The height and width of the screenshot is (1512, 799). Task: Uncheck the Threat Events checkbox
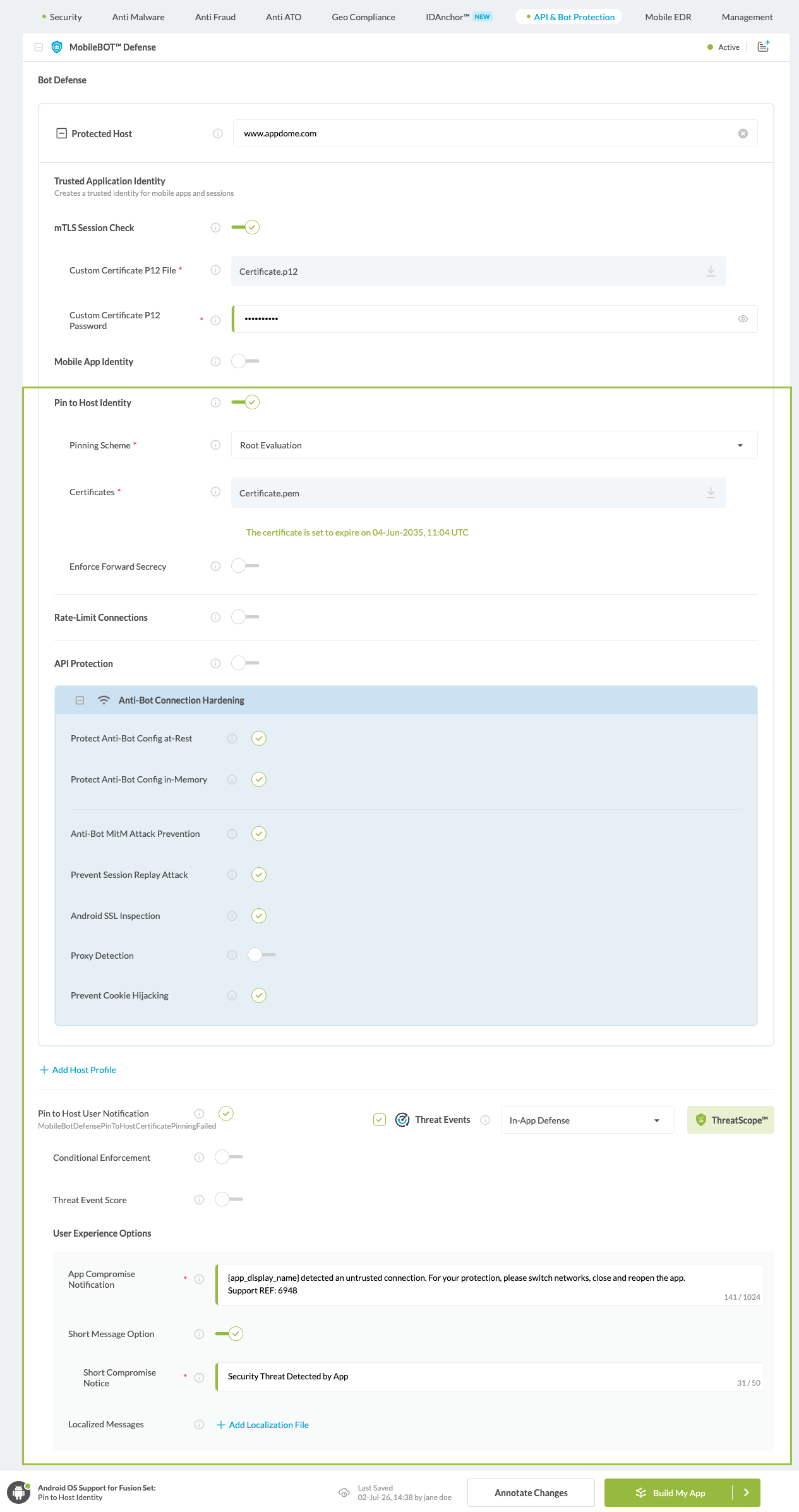[x=380, y=1120]
